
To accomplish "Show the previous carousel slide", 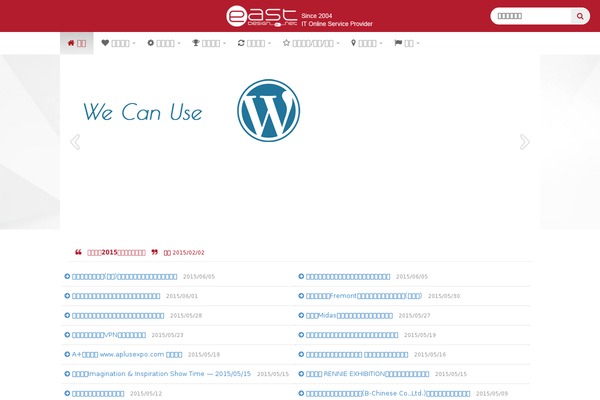I will click(75, 142).
